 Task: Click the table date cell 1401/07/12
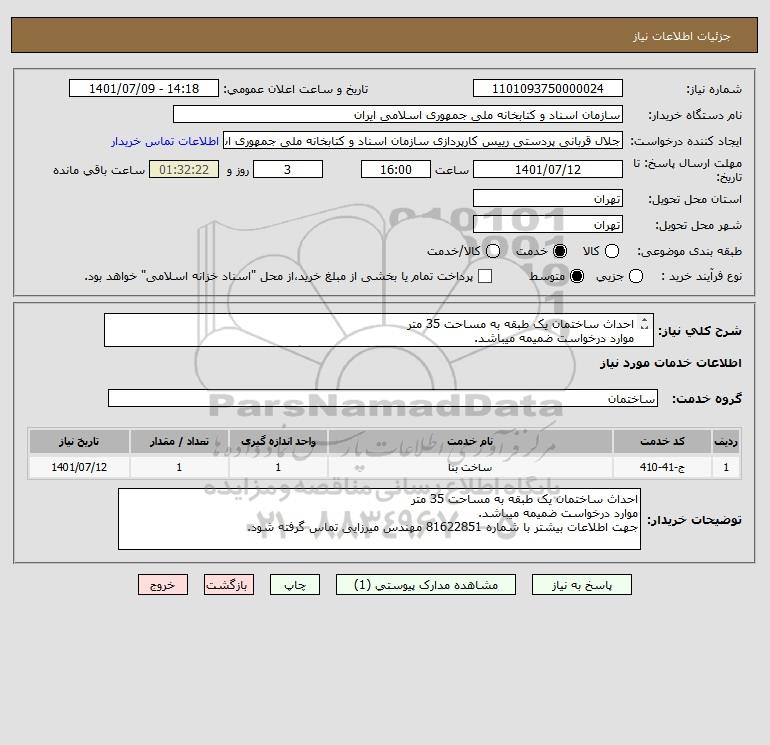[x=79, y=467]
